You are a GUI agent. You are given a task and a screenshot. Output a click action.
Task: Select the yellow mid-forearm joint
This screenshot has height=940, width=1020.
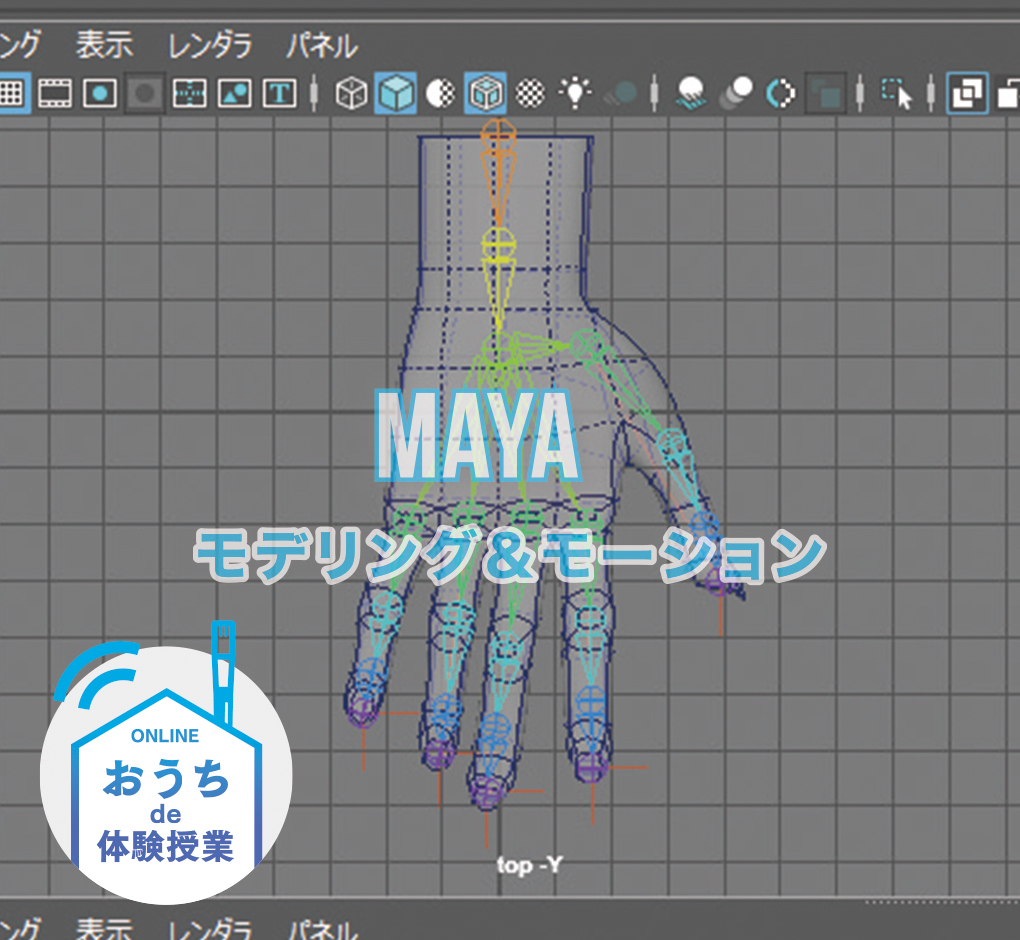point(498,245)
